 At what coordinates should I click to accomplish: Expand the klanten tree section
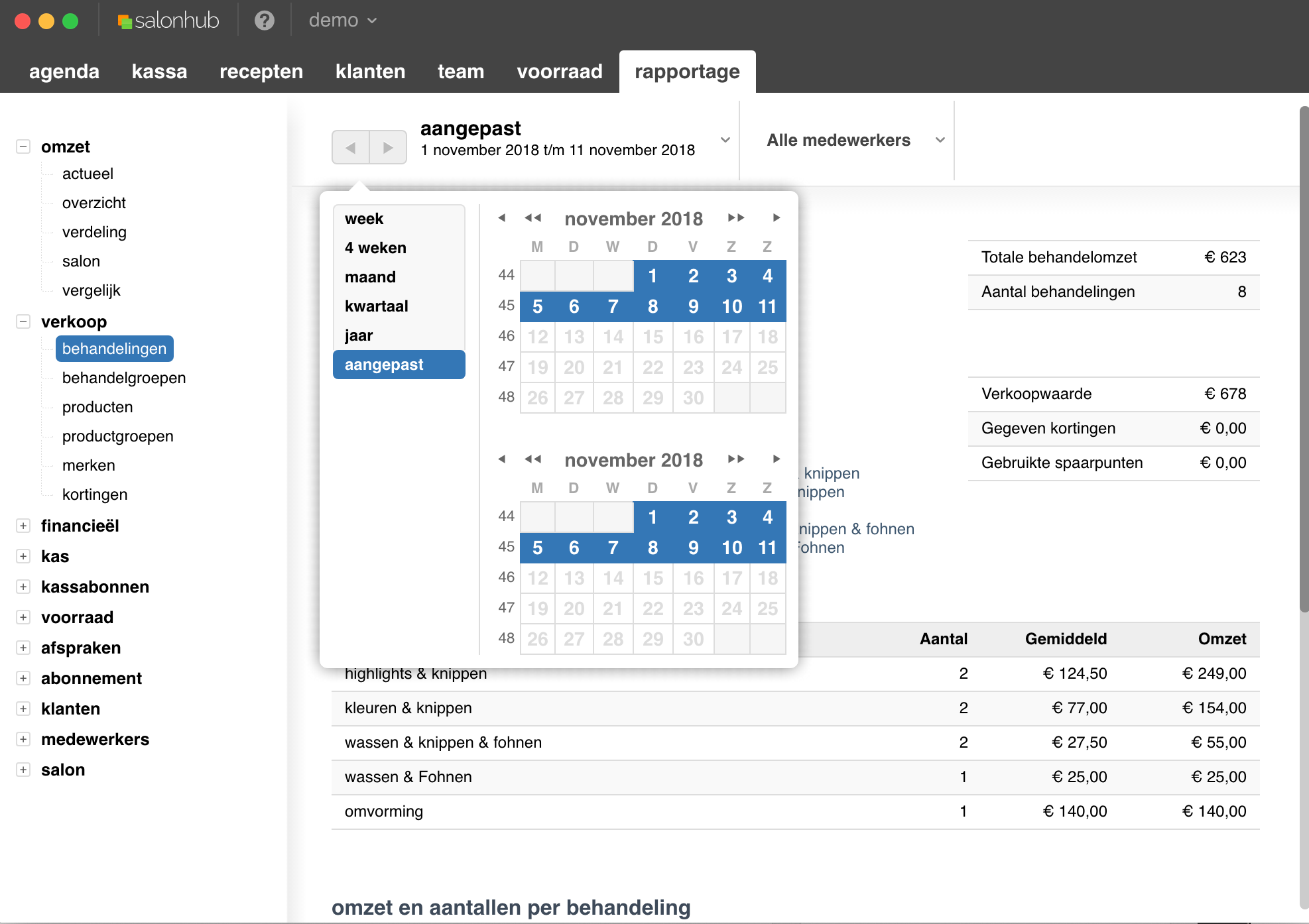pos(23,709)
